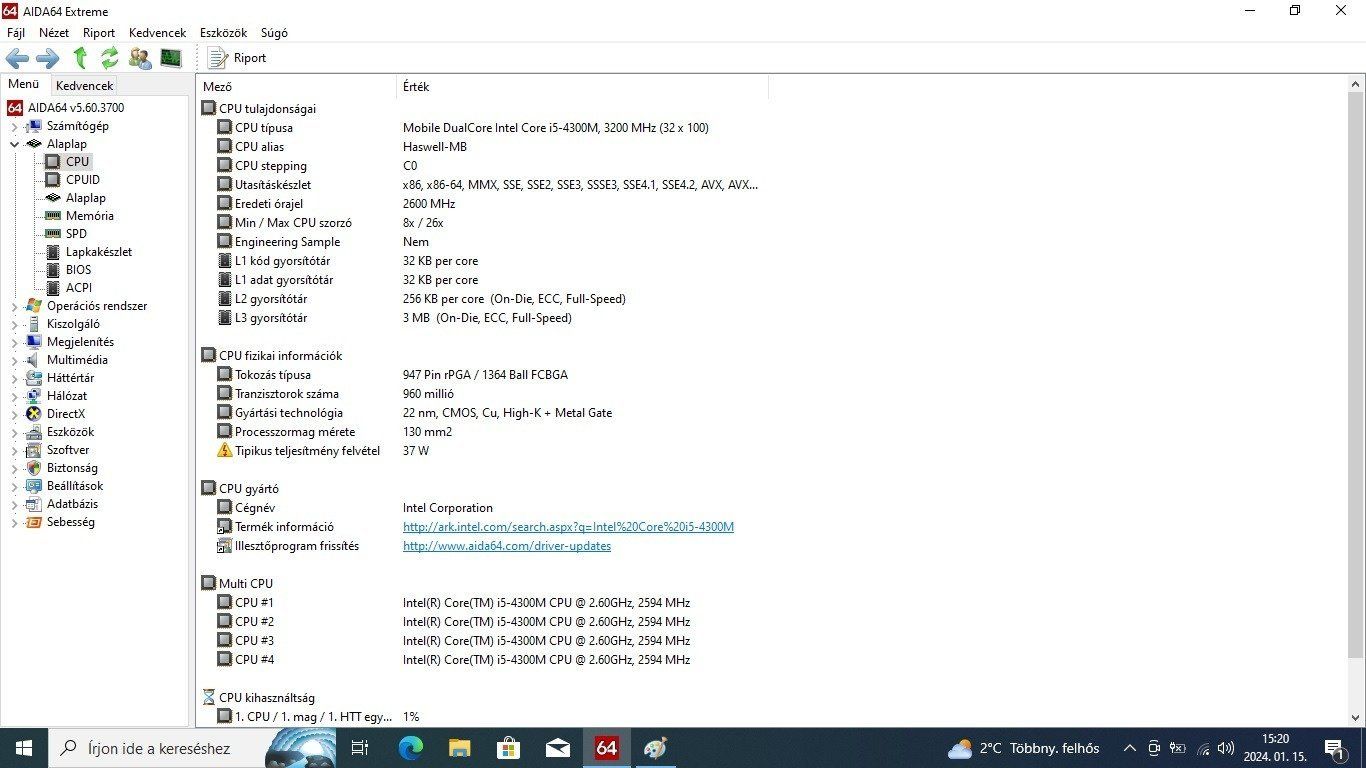Click the warning icon beside Tipikus teljesítmény felvétel
Image resolution: width=1366 pixels, height=768 pixels.
coord(225,451)
